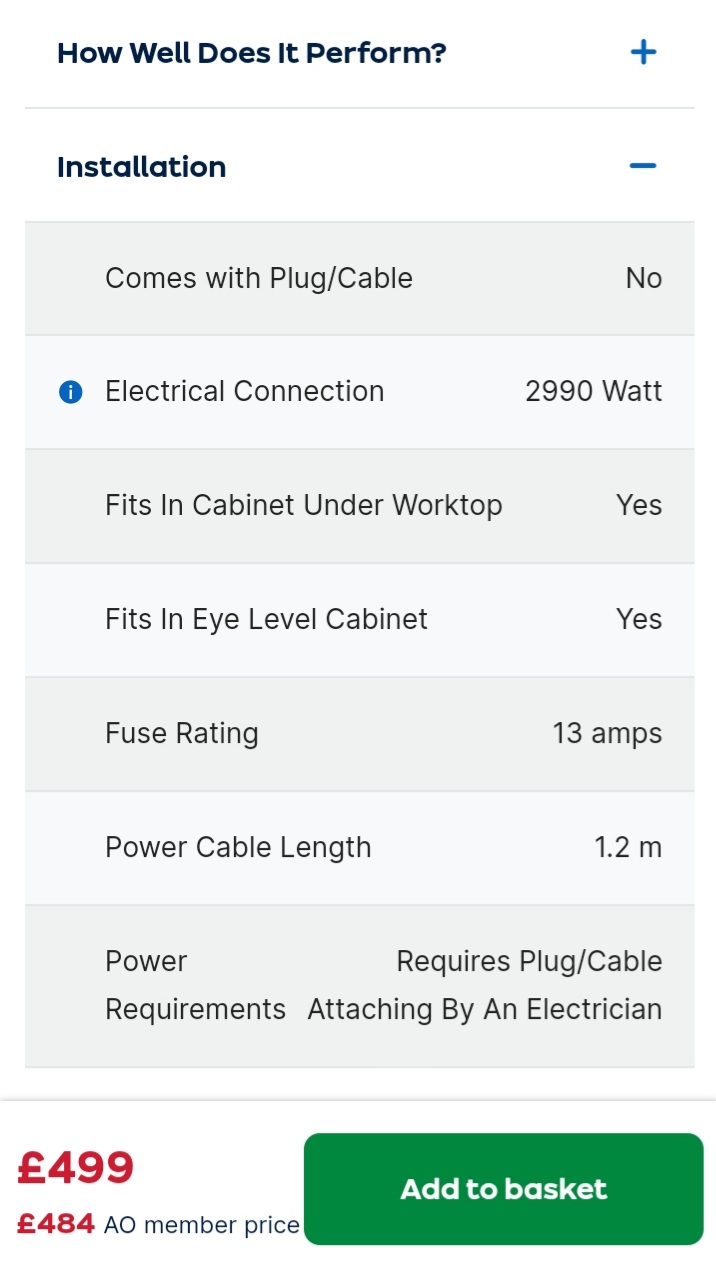Tap the Electrical Connection label
This screenshot has height=1272, width=716.
(245, 391)
